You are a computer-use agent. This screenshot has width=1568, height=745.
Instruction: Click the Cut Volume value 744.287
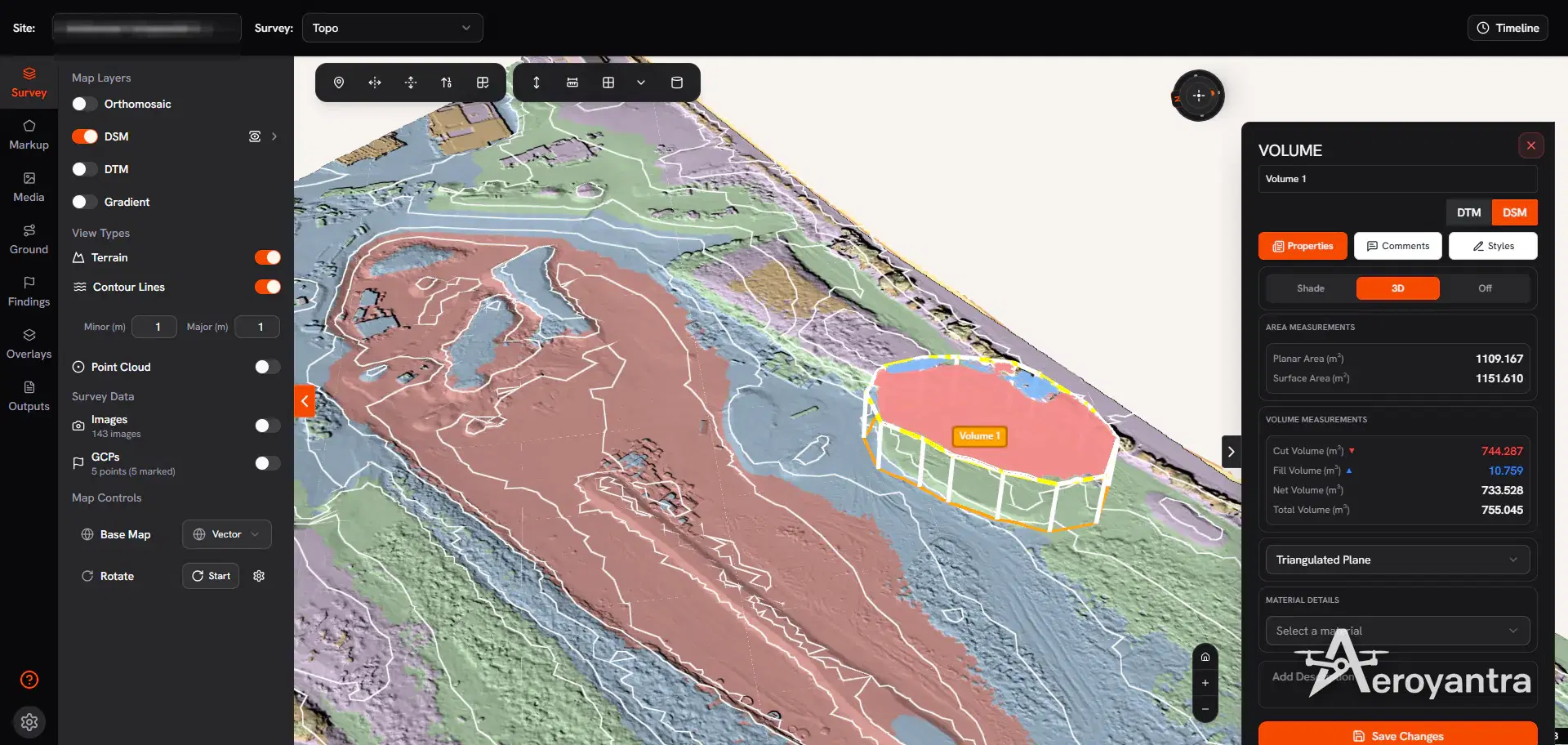click(1502, 451)
